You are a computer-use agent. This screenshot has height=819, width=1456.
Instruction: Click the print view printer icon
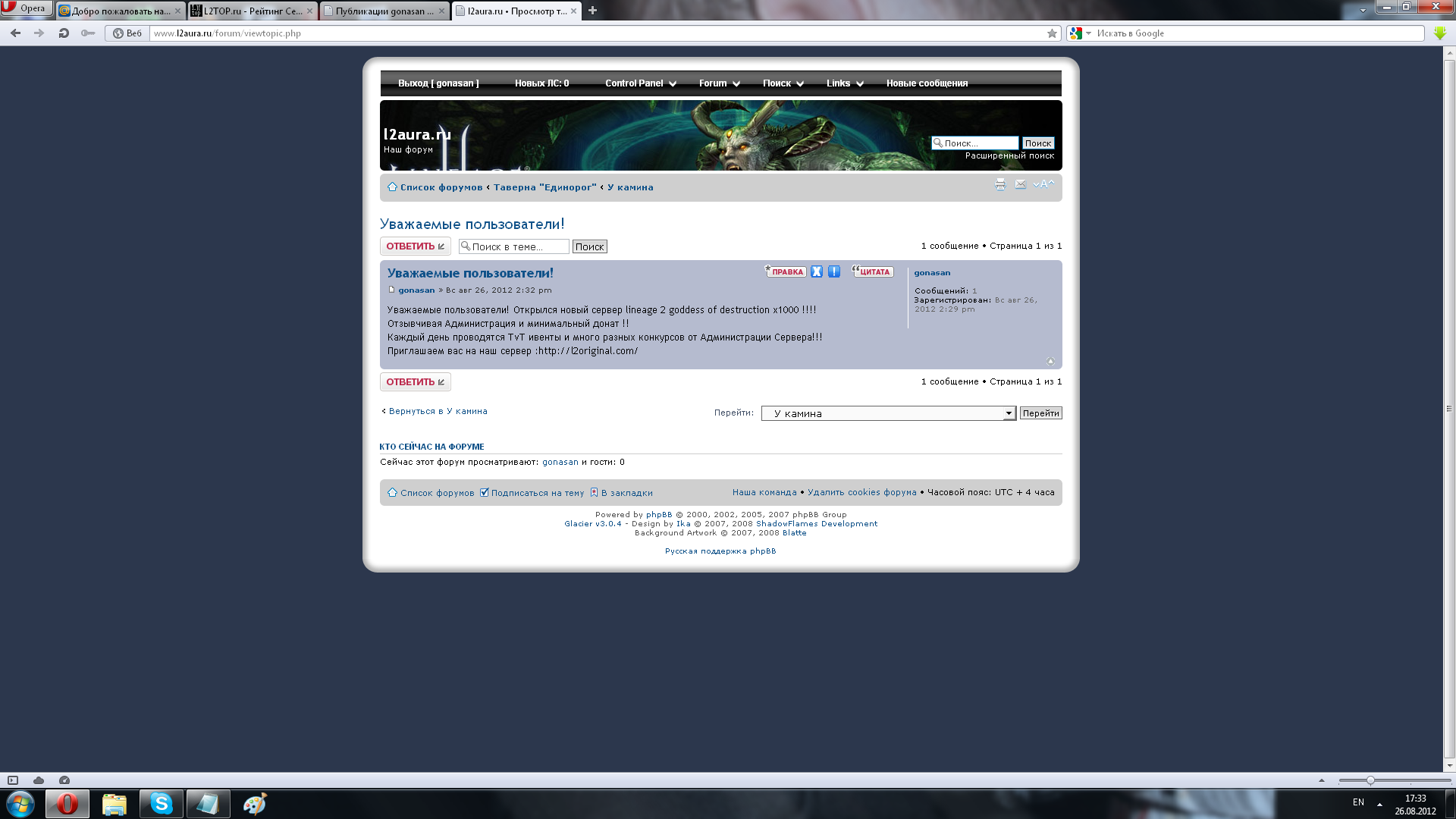(1000, 184)
